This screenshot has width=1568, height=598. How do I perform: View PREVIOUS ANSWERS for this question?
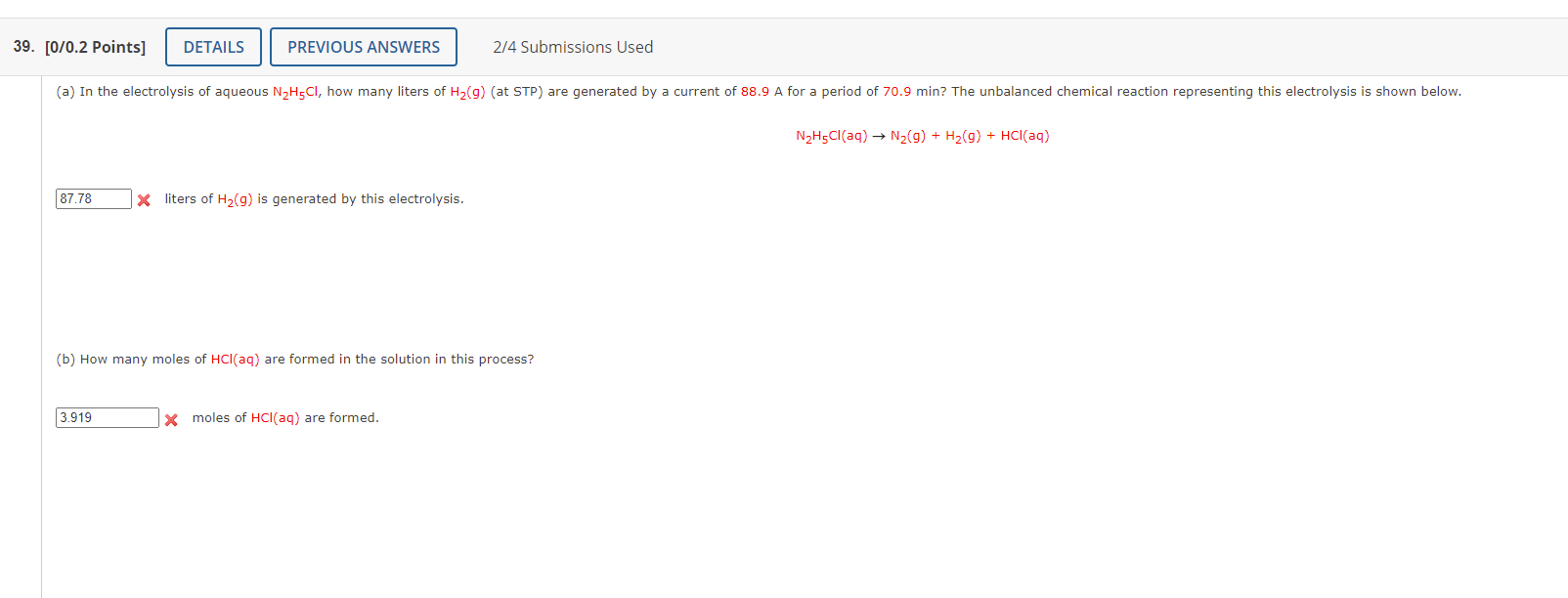(363, 46)
